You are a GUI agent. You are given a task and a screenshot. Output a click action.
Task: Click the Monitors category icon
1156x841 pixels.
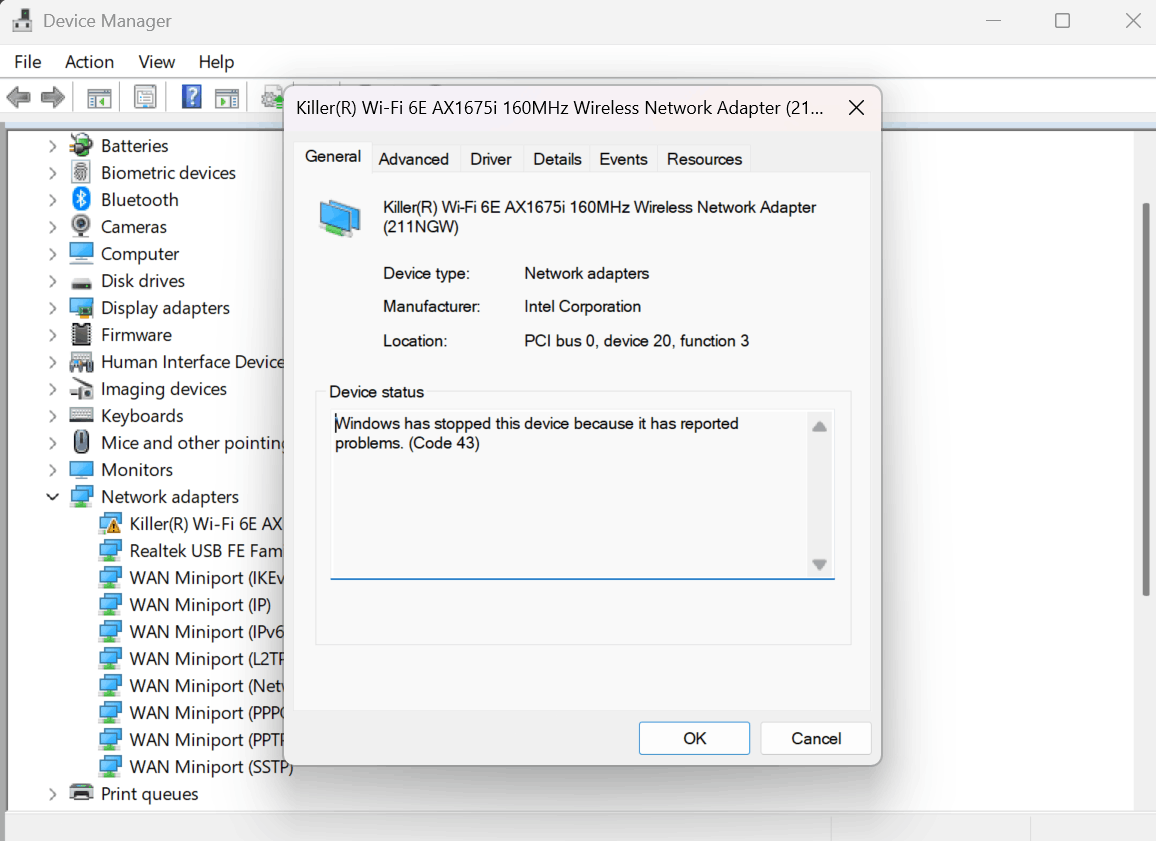point(81,470)
